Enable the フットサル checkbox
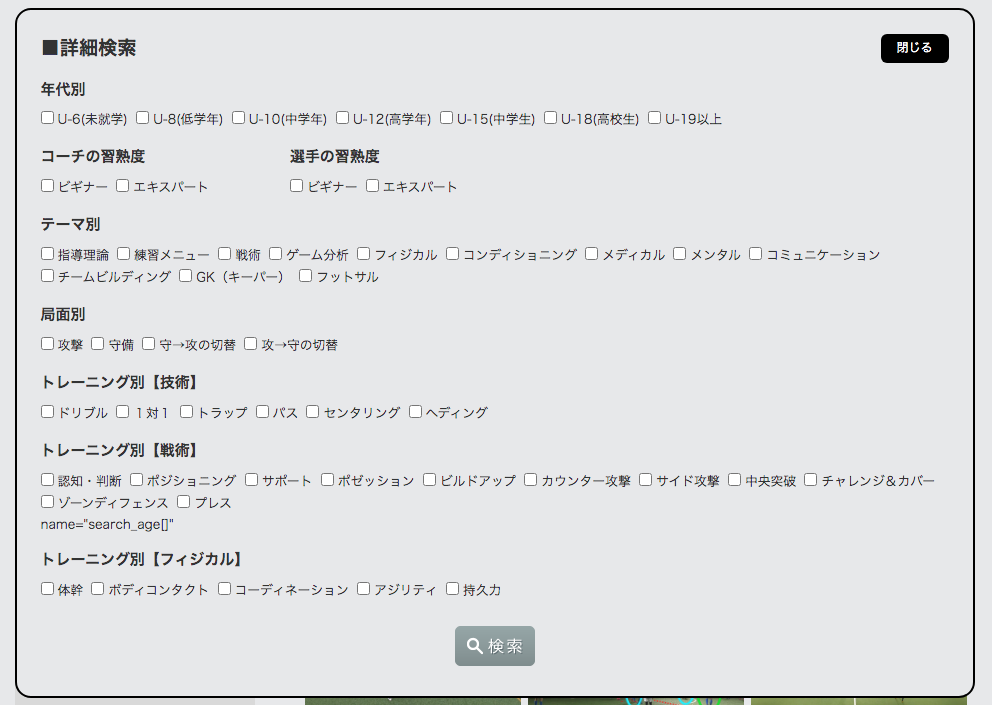Viewport: 992px width, 705px height. click(306, 276)
